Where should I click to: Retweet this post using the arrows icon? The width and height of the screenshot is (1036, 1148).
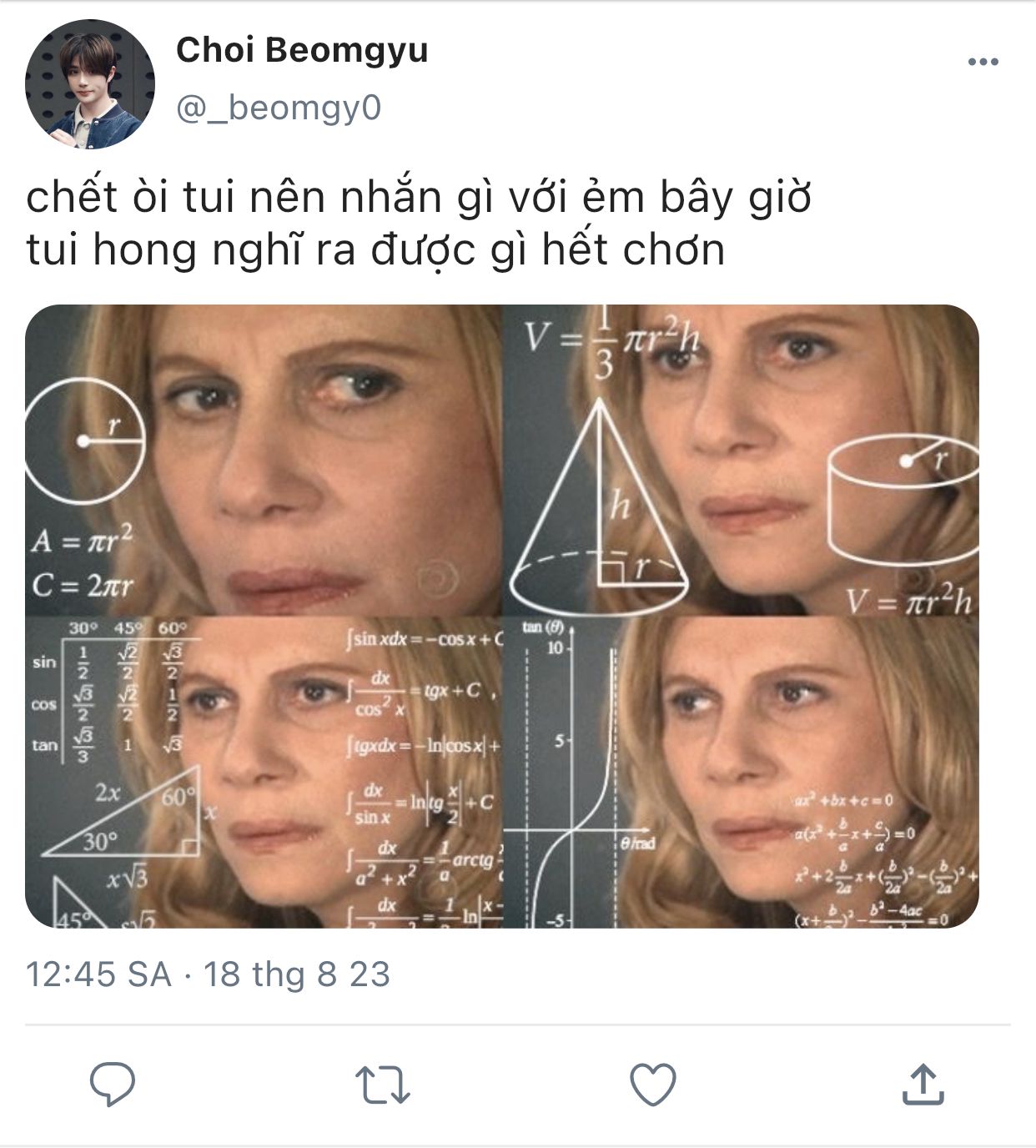[x=383, y=1085]
